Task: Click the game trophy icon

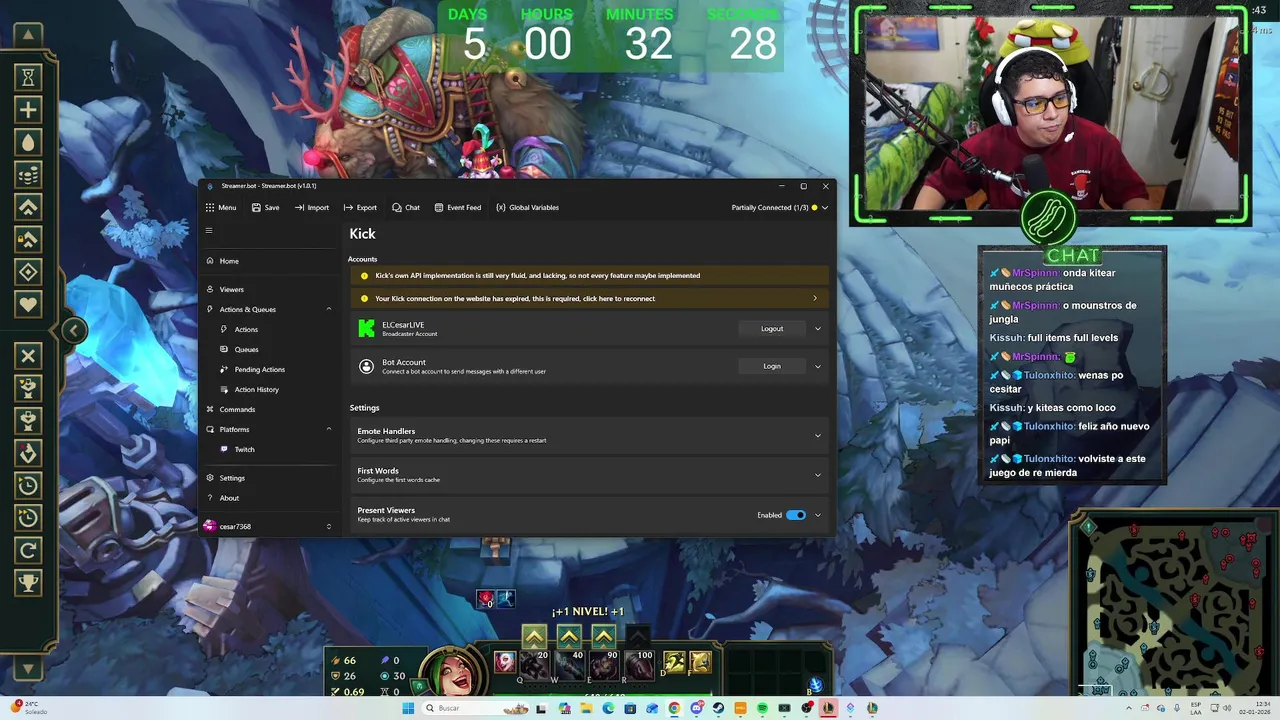Action: click(28, 582)
